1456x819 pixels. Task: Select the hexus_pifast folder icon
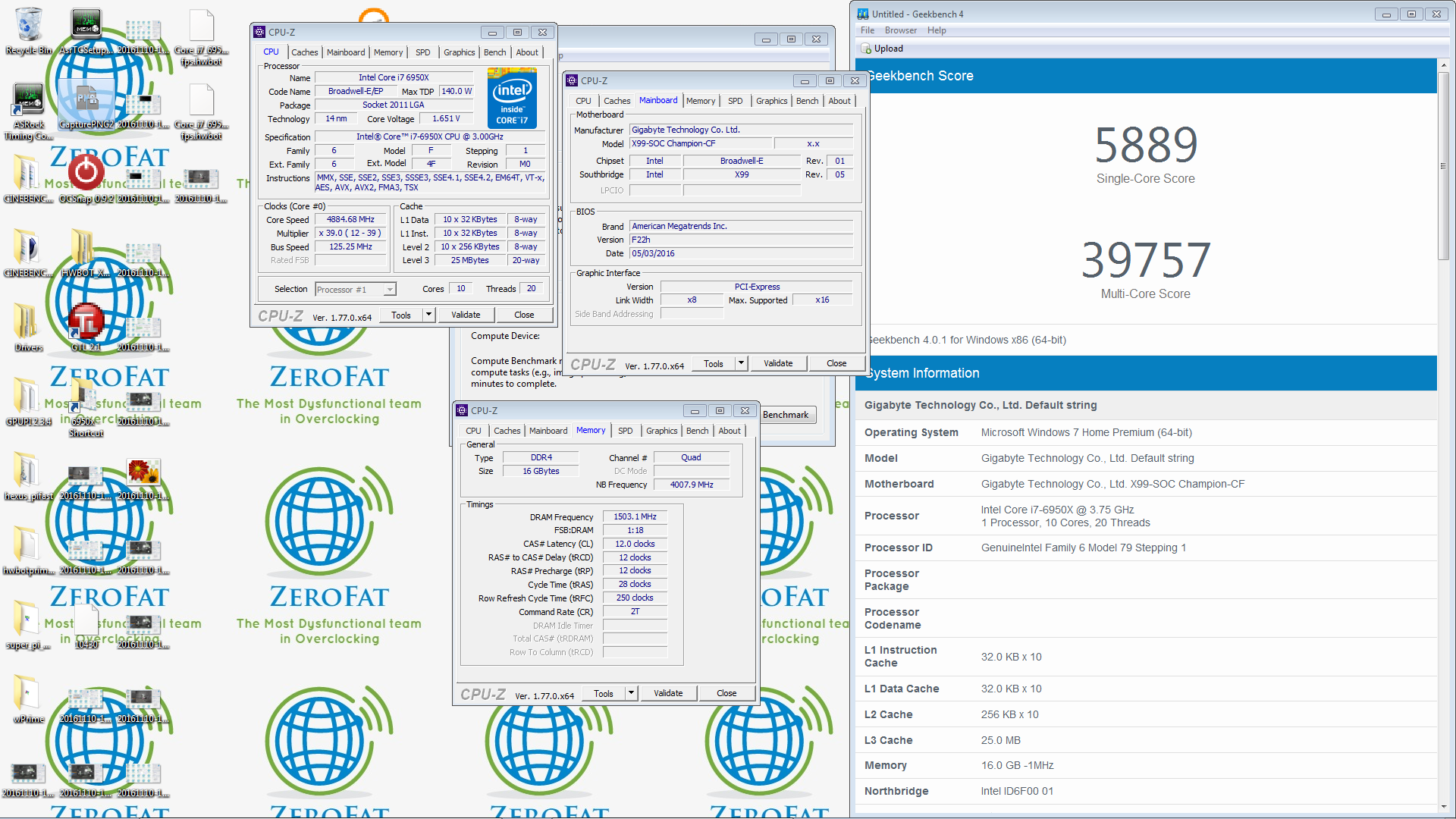[x=26, y=470]
